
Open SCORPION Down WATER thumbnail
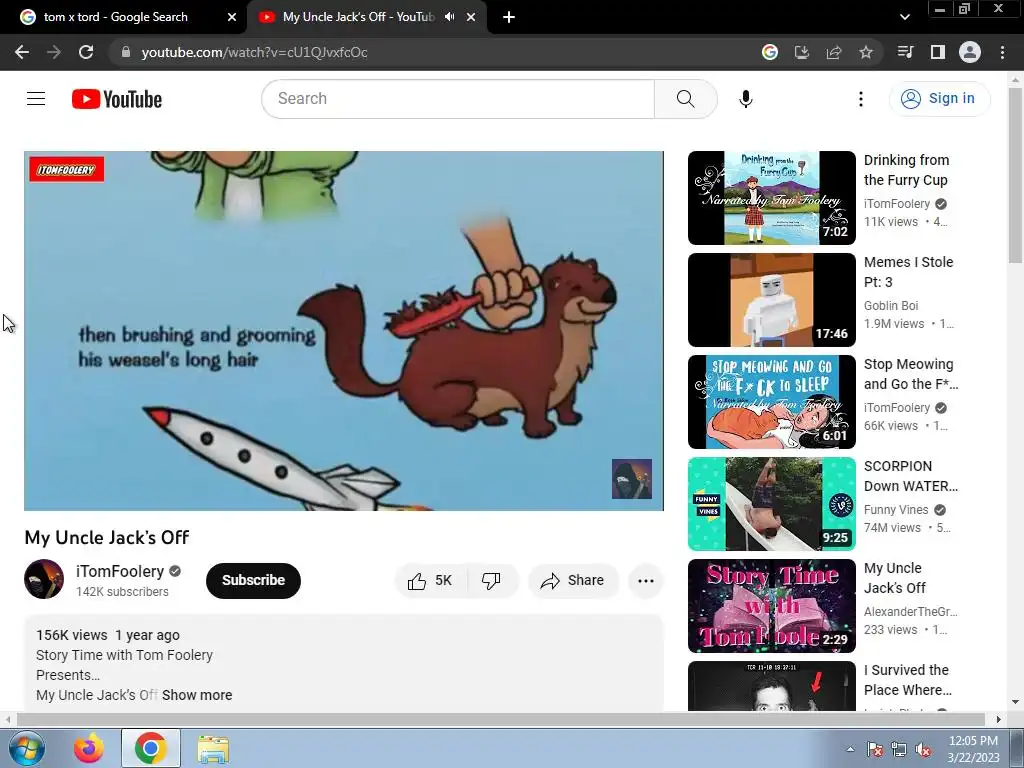click(771, 504)
